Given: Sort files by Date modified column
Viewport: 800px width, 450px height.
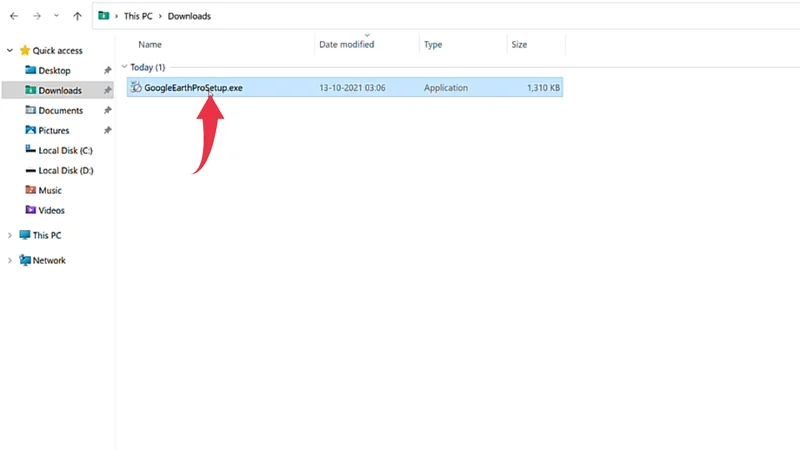Looking at the screenshot, I should coord(346,45).
